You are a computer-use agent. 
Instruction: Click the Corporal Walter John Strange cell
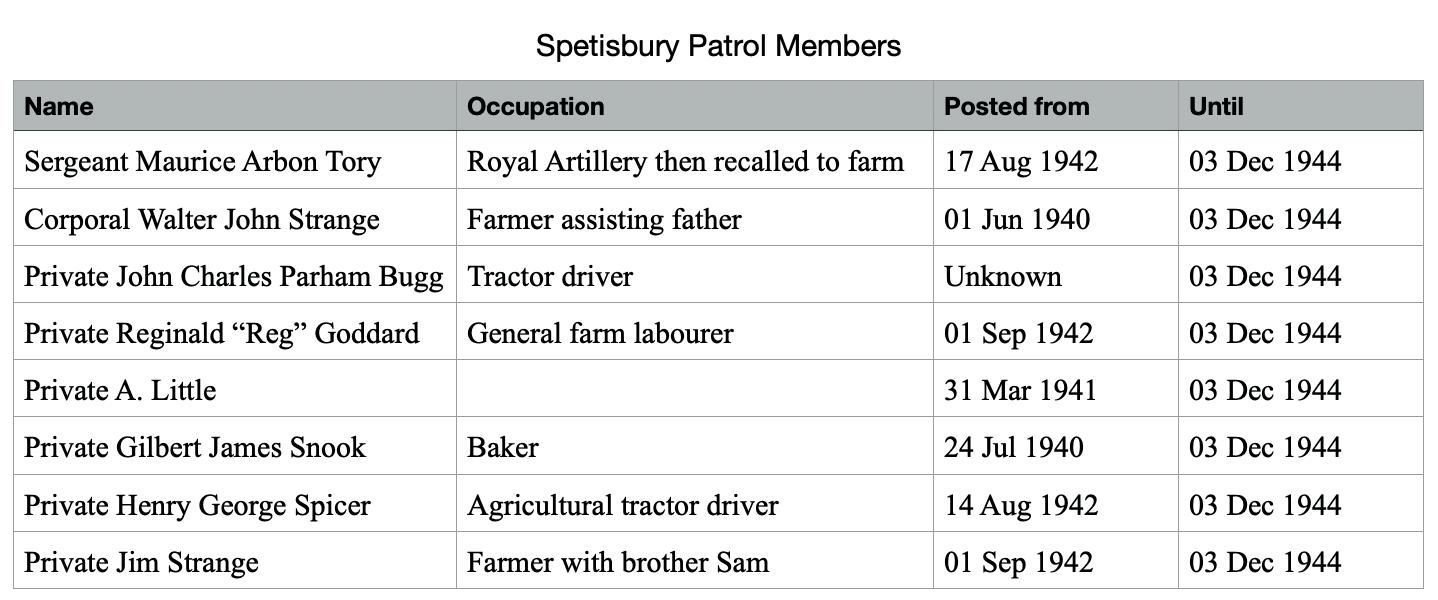pyautogui.click(x=202, y=219)
